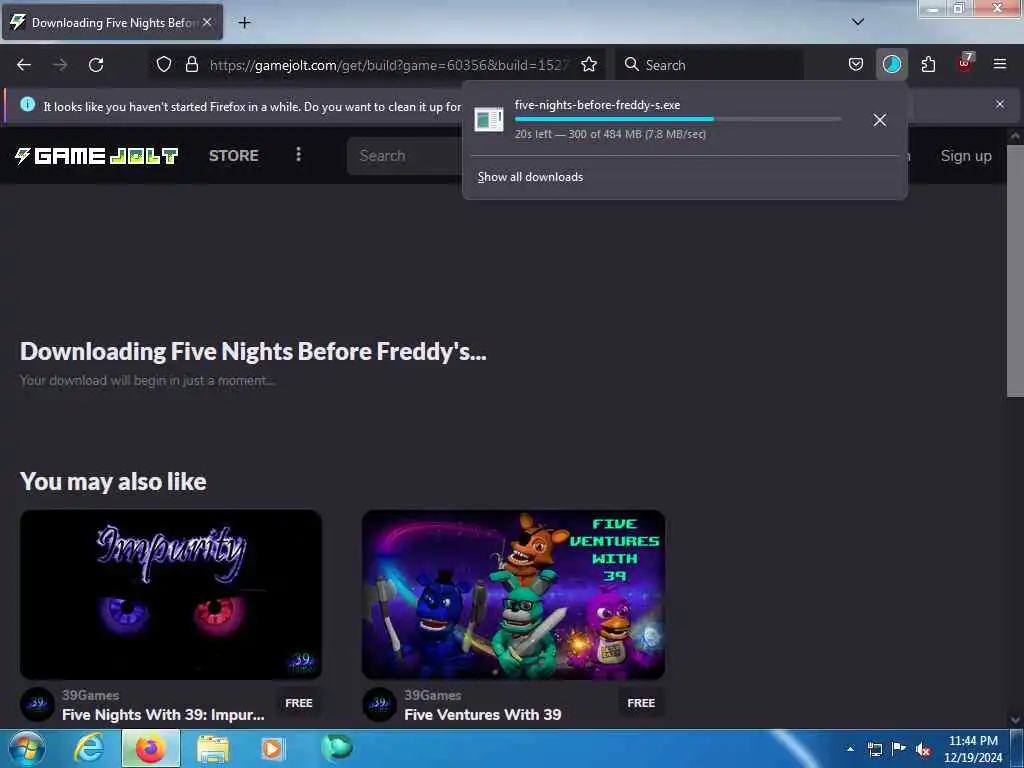The image size is (1024, 768).
Task: Dismiss the Firefox cleanup notification bar
Action: pyautogui.click(x=999, y=104)
